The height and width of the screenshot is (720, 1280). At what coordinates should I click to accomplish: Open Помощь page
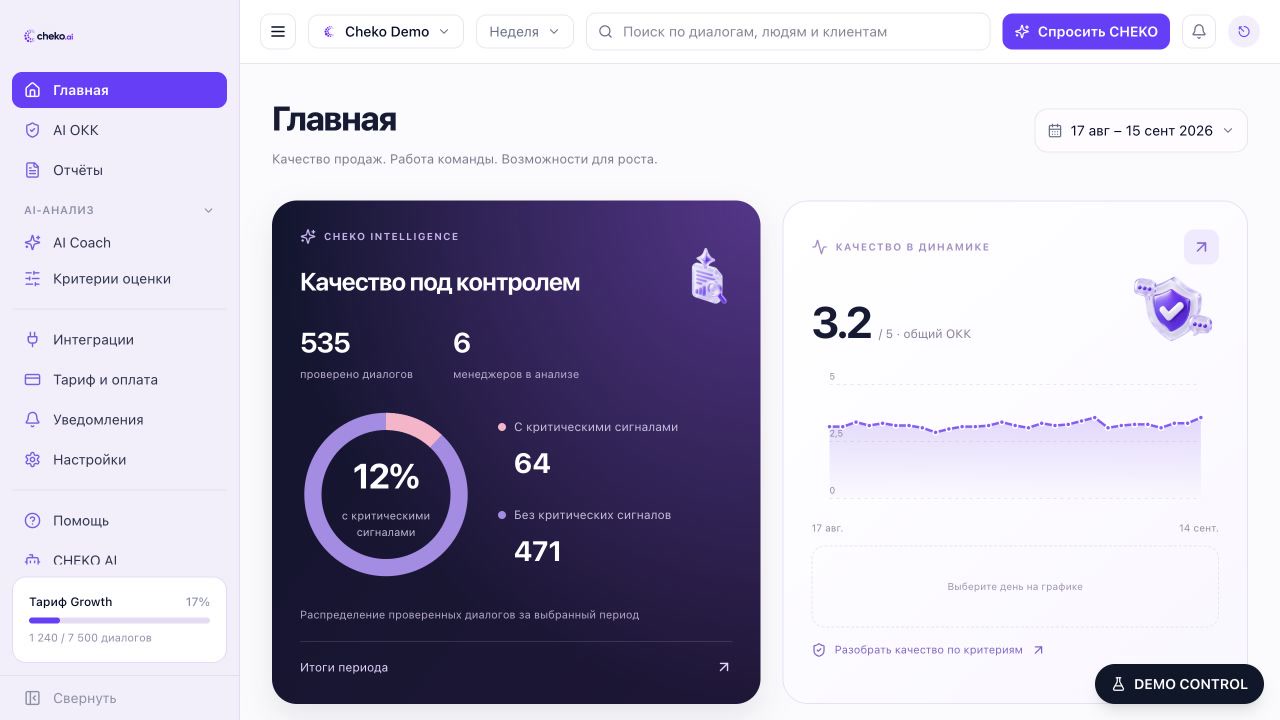[119, 521]
